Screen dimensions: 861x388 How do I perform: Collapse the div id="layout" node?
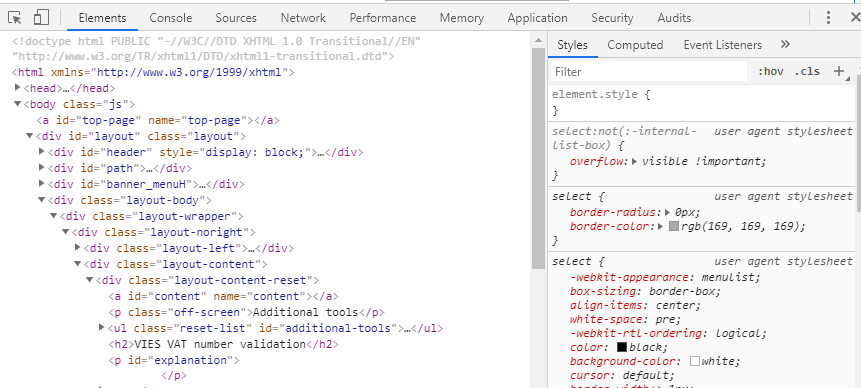tap(30, 136)
